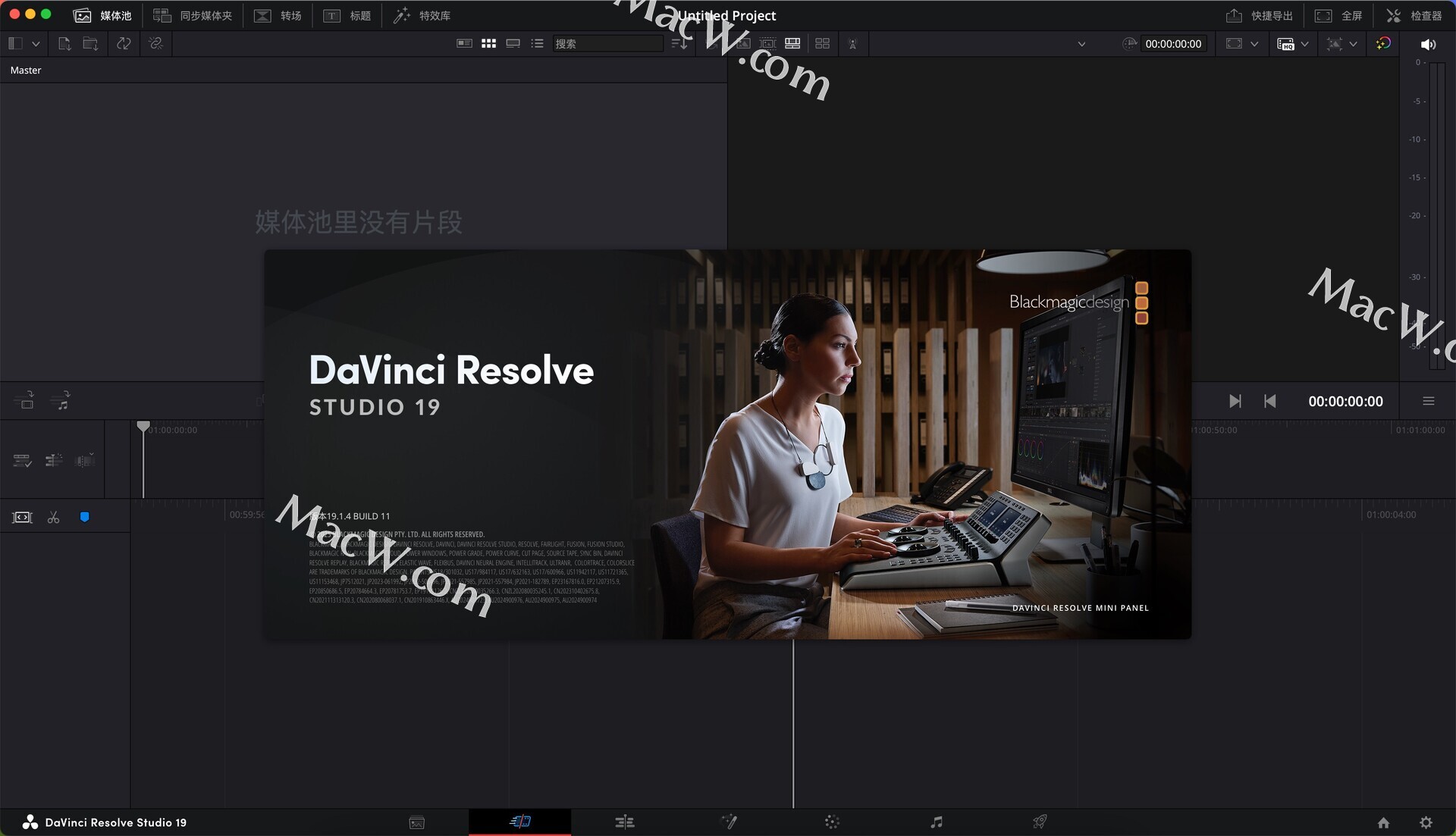
Task: Click the relink media chain icon
Action: pyautogui.click(x=155, y=43)
